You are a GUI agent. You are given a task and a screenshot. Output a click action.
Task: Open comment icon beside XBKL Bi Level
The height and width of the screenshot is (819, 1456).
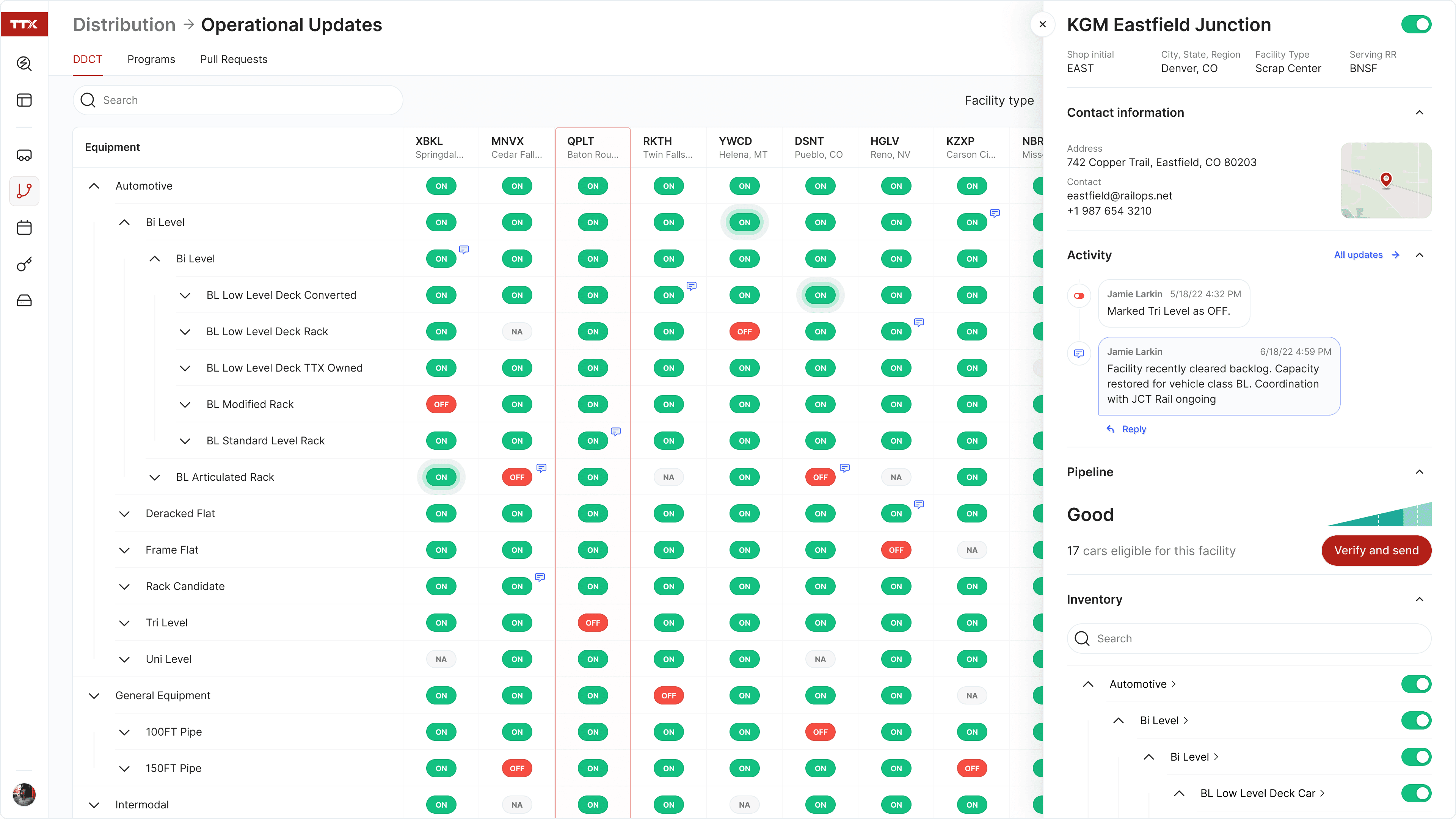pos(464,249)
